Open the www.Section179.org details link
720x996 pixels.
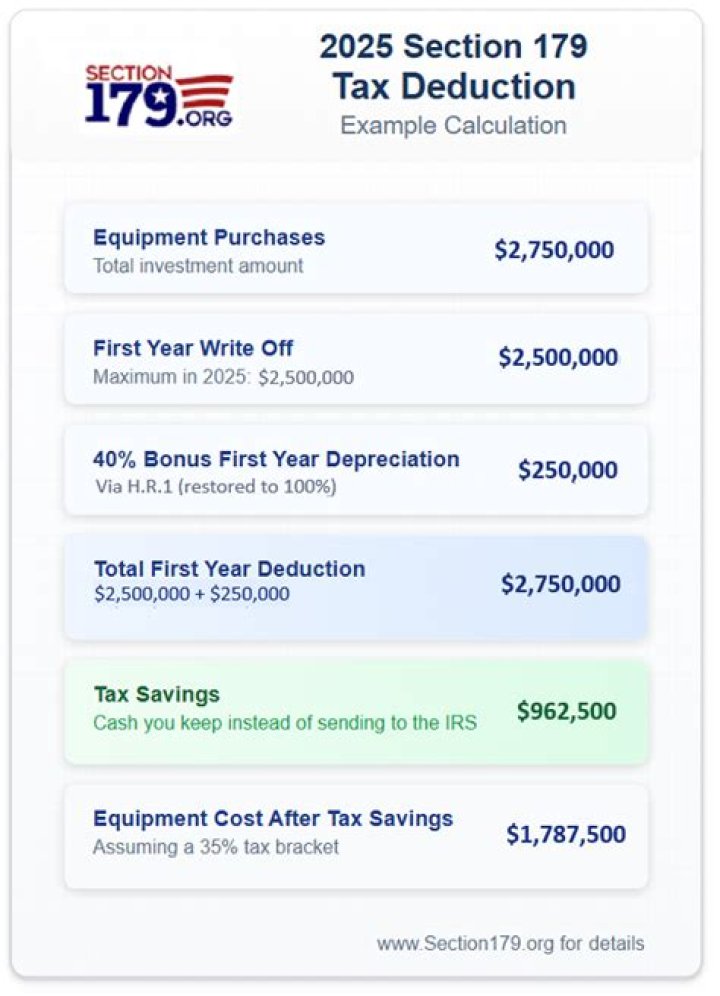point(510,943)
